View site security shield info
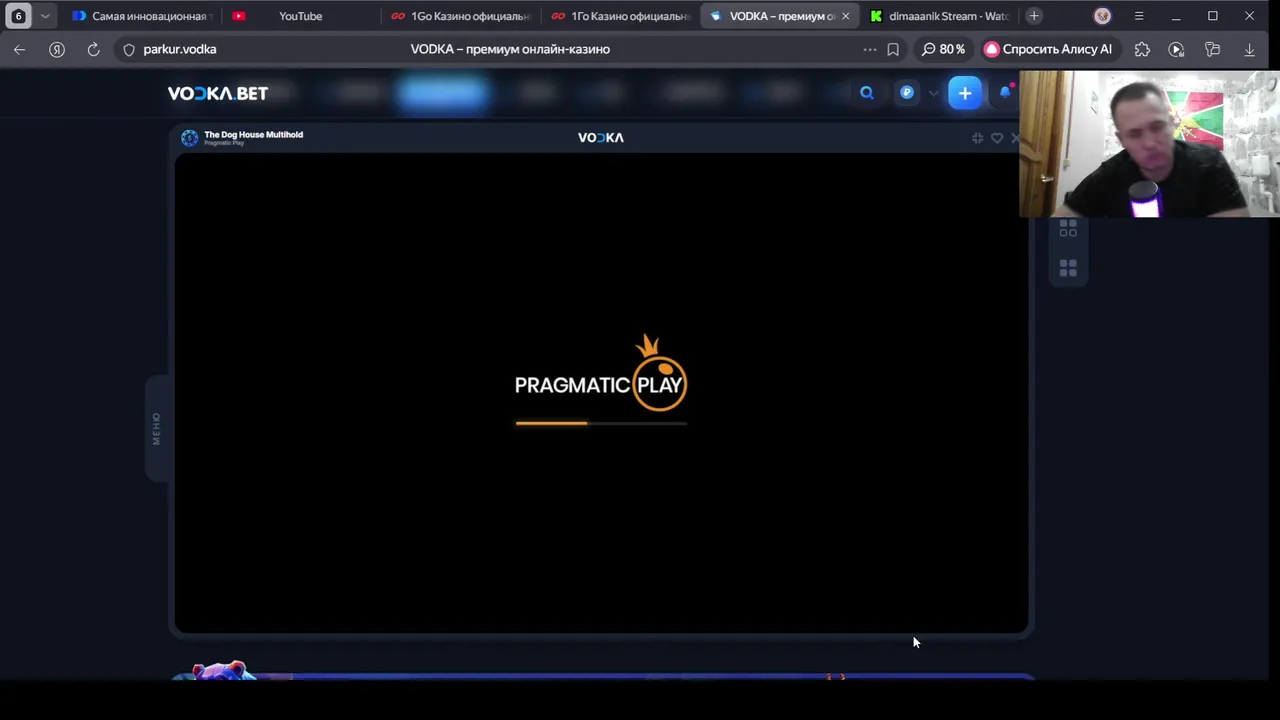This screenshot has width=1280, height=720. point(129,49)
